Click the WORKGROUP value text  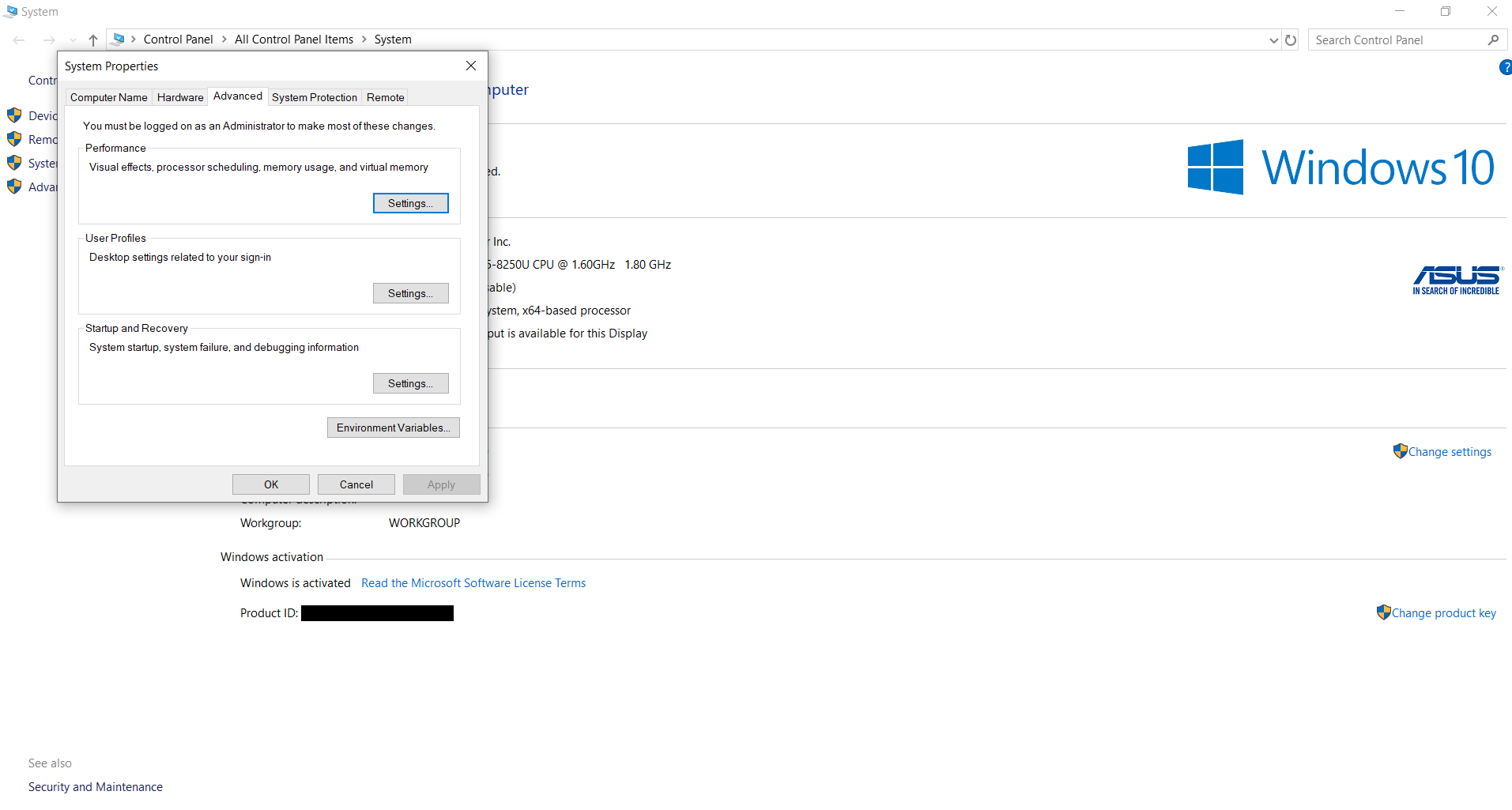coord(424,523)
